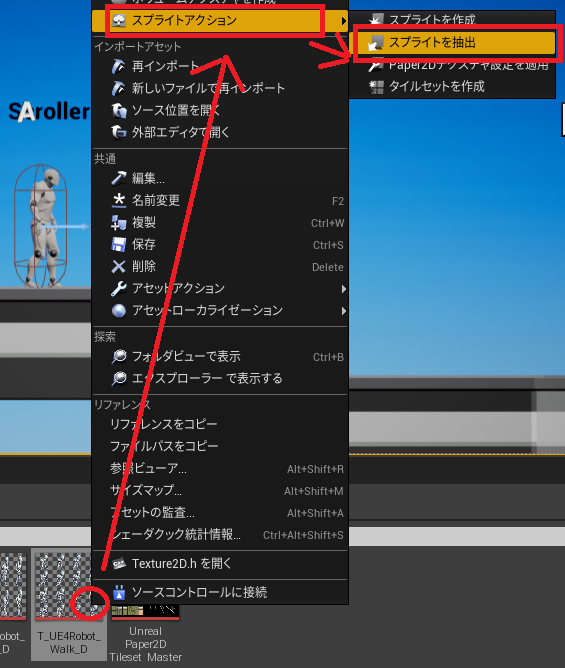The image size is (565, 668).
Task: Choose タイルセットを作成 in the submenu
Action: 455,86
